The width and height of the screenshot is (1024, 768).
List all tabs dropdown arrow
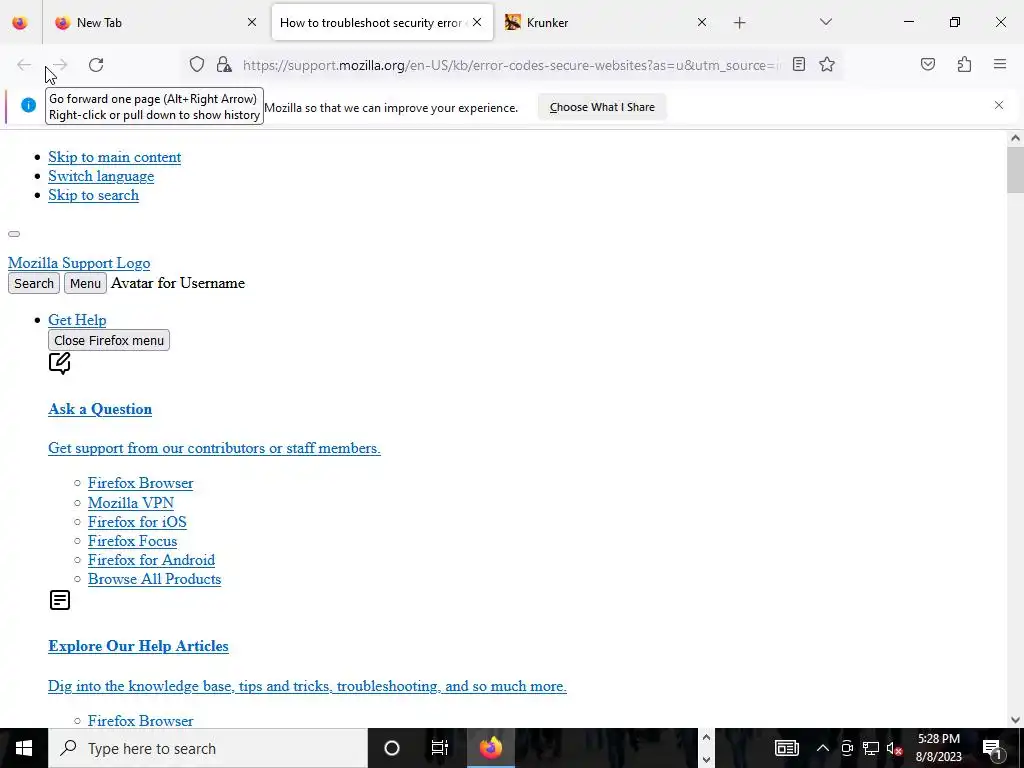tap(825, 22)
